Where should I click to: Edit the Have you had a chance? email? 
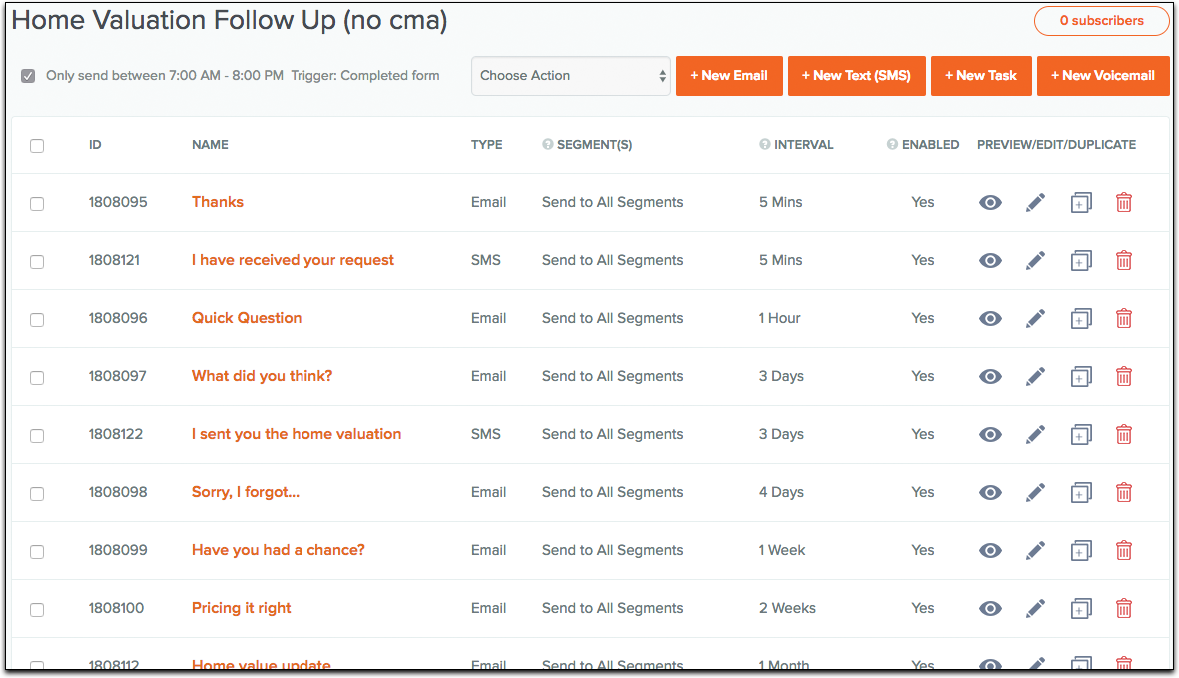(1035, 551)
